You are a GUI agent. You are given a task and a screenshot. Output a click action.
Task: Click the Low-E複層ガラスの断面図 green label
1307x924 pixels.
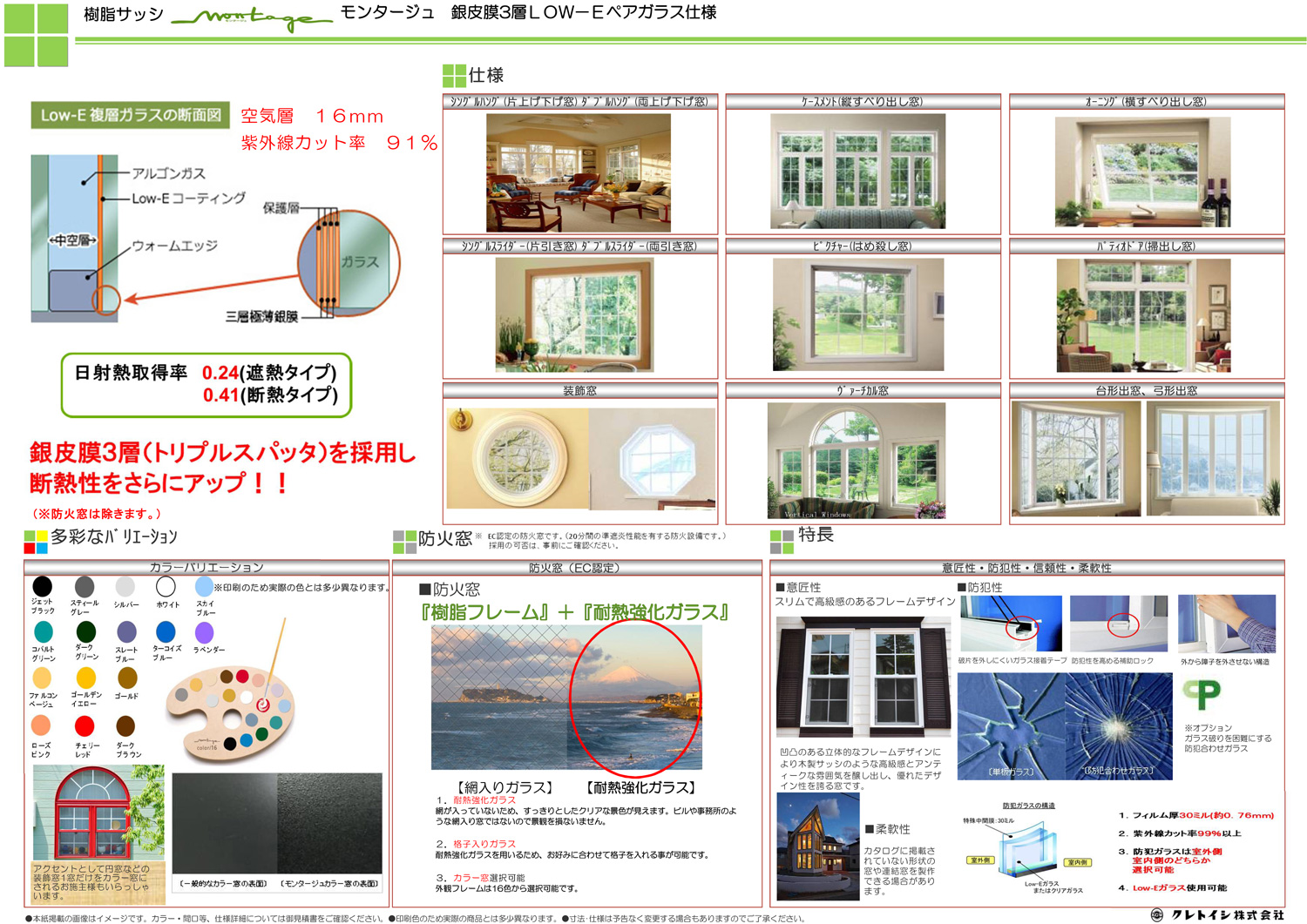(x=131, y=115)
